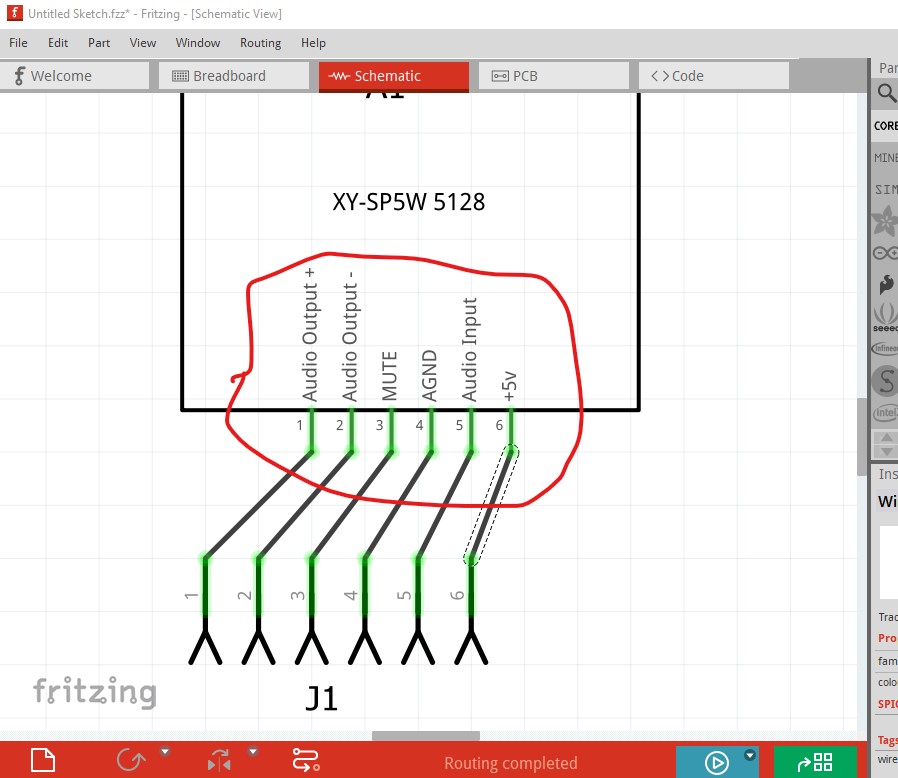Open the Rotate options dropdown arrow

click(x=165, y=751)
